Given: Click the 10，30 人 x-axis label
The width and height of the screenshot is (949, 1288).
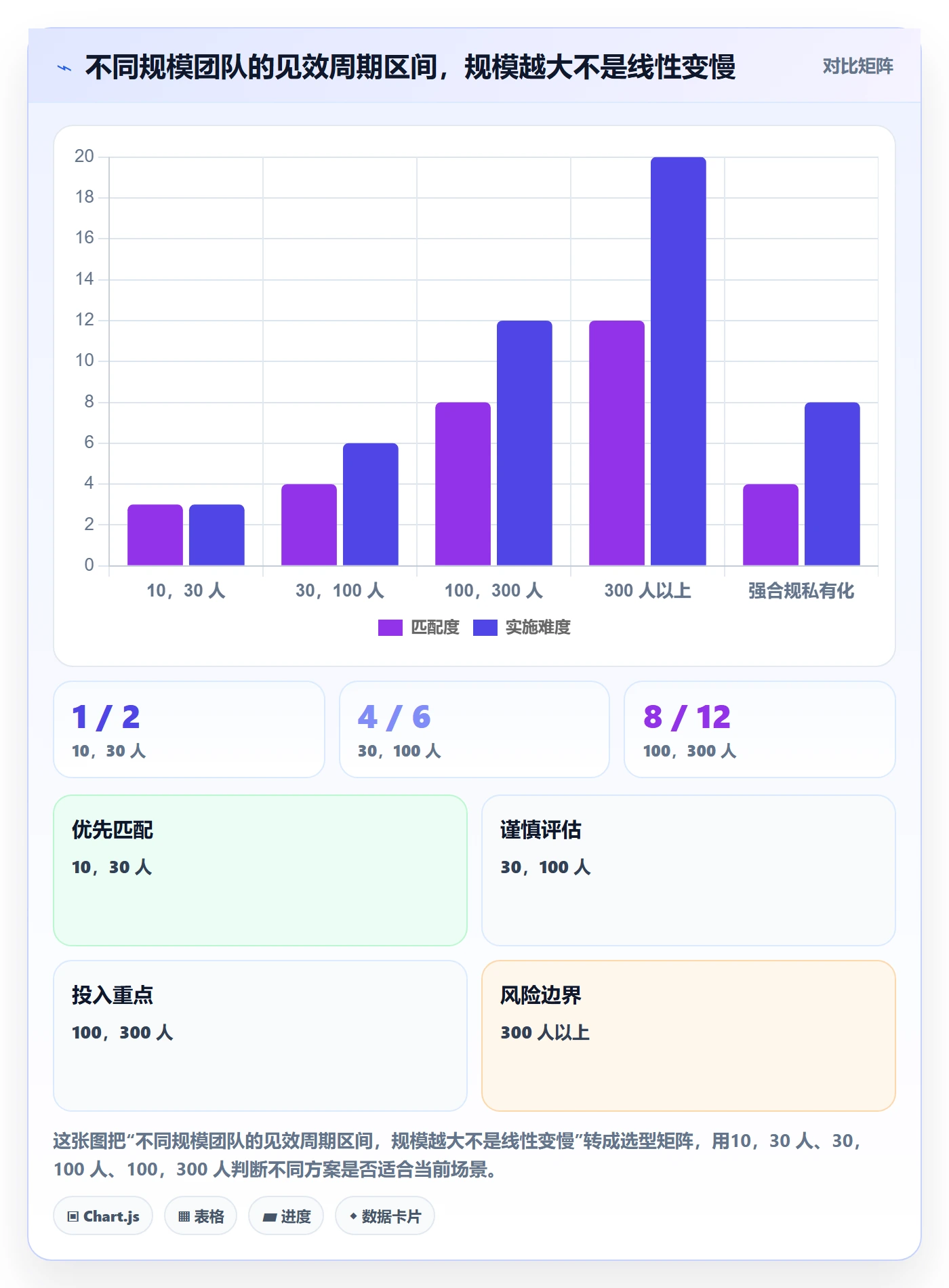Looking at the screenshot, I should click(186, 591).
